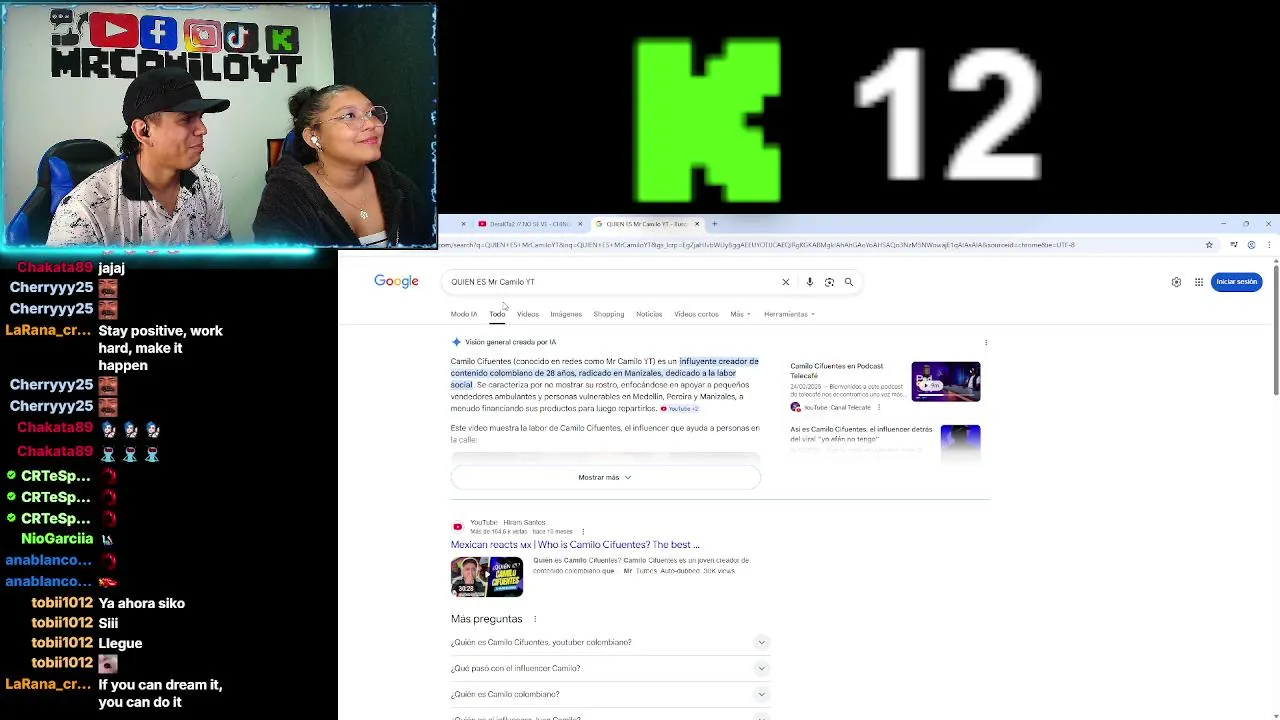Click the large green Kick logo

click(x=706, y=120)
